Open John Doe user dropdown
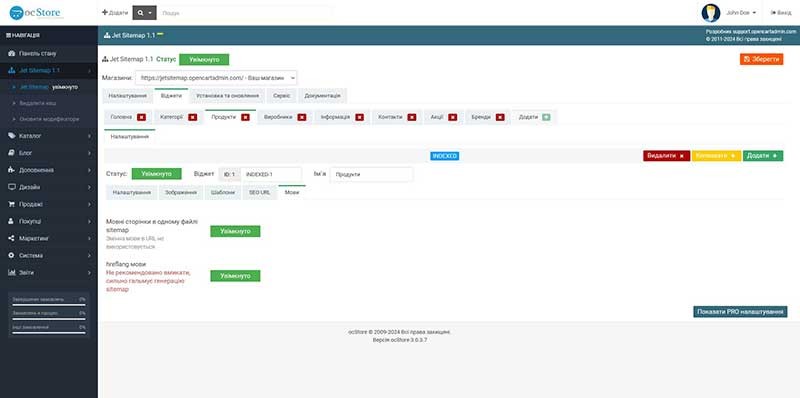This screenshot has height=398, width=800. (x=741, y=13)
